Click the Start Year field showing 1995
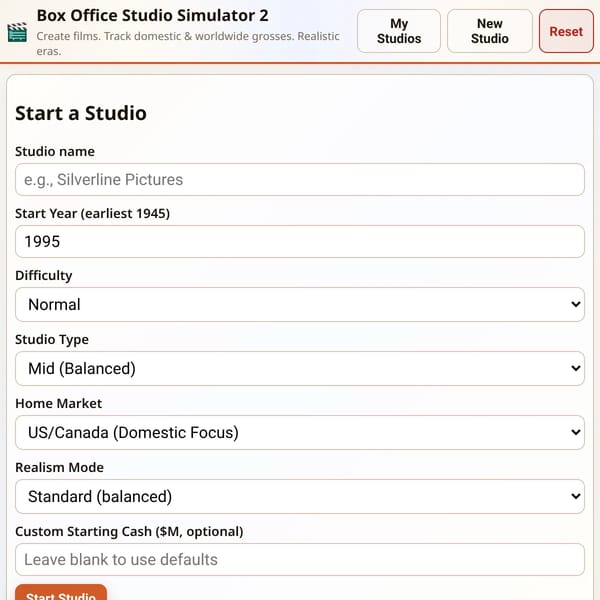The width and height of the screenshot is (600, 600). pyautogui.click(x=300, y=241)
